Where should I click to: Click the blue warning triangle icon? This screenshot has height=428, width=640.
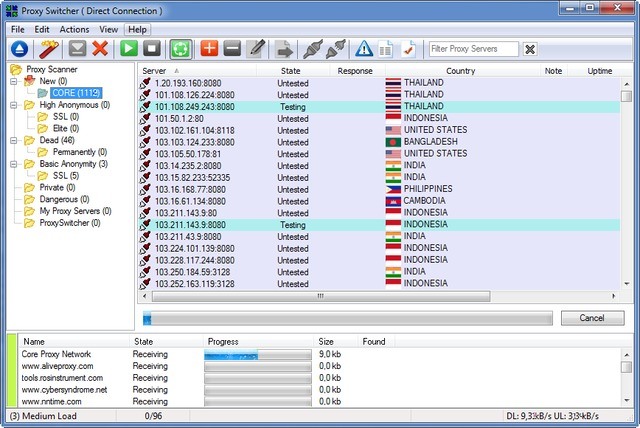point(364,48)
